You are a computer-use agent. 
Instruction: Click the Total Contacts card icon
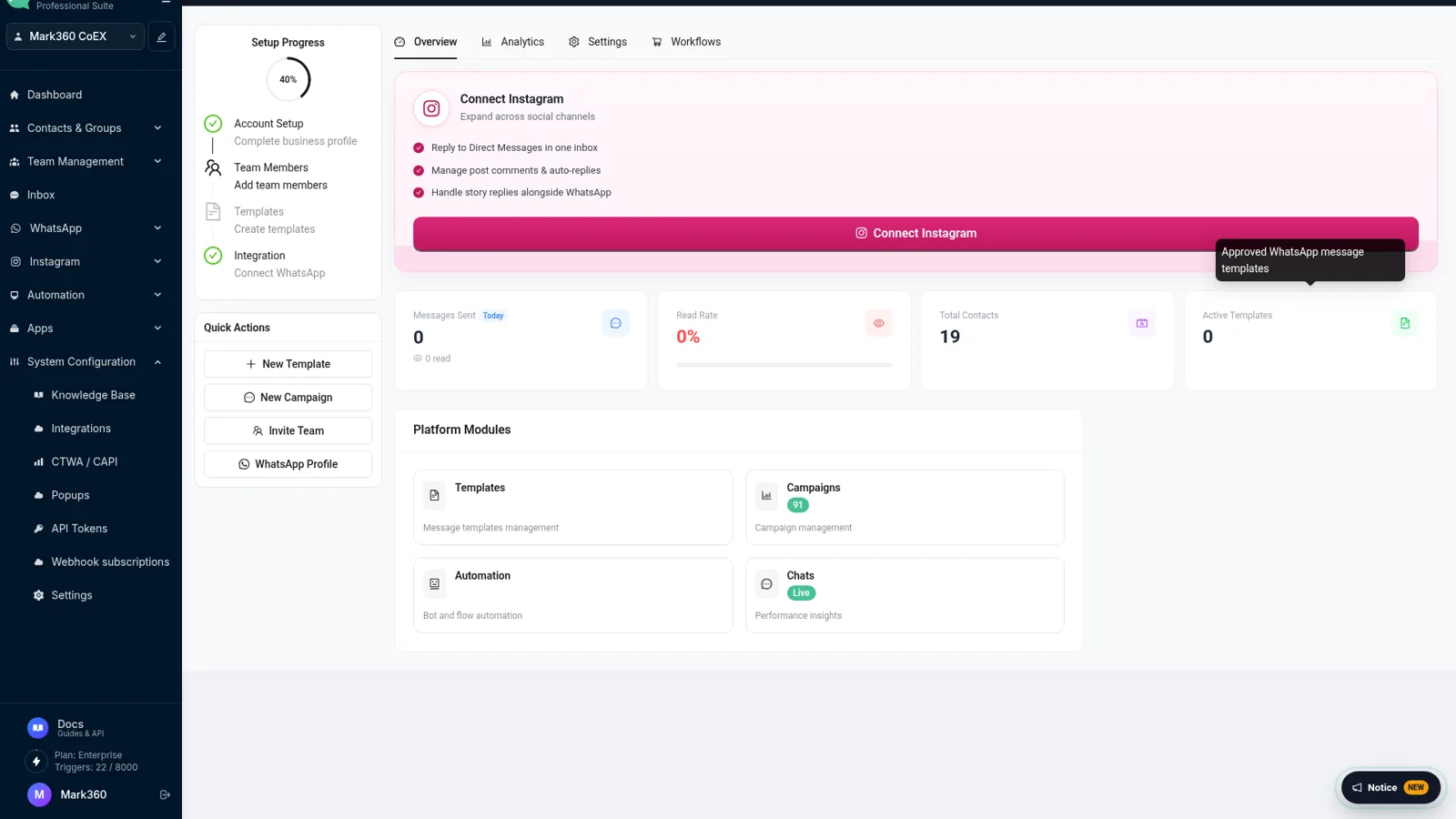click(x=1142, y=323)
